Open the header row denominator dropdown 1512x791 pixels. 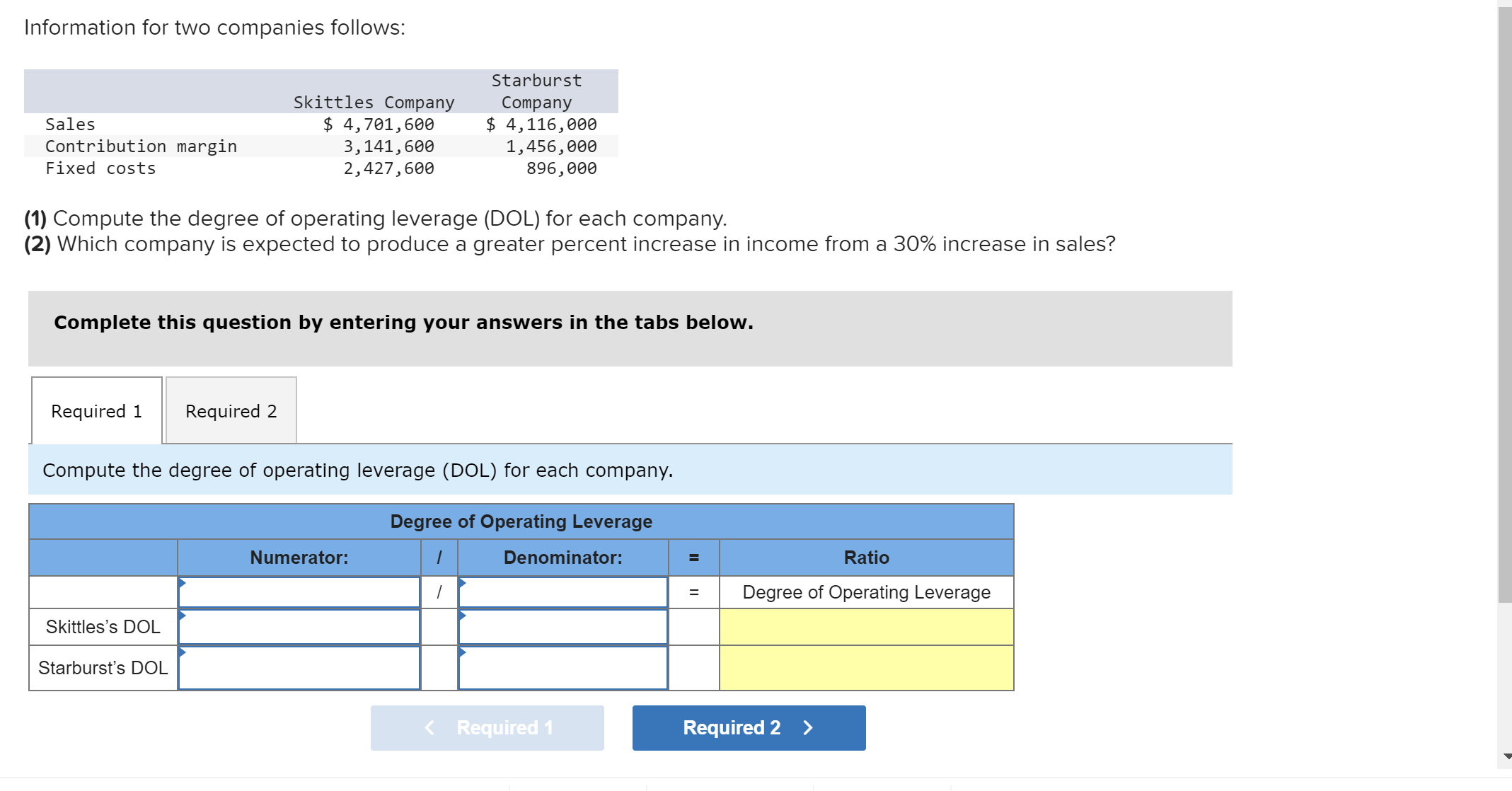point(563,592)
